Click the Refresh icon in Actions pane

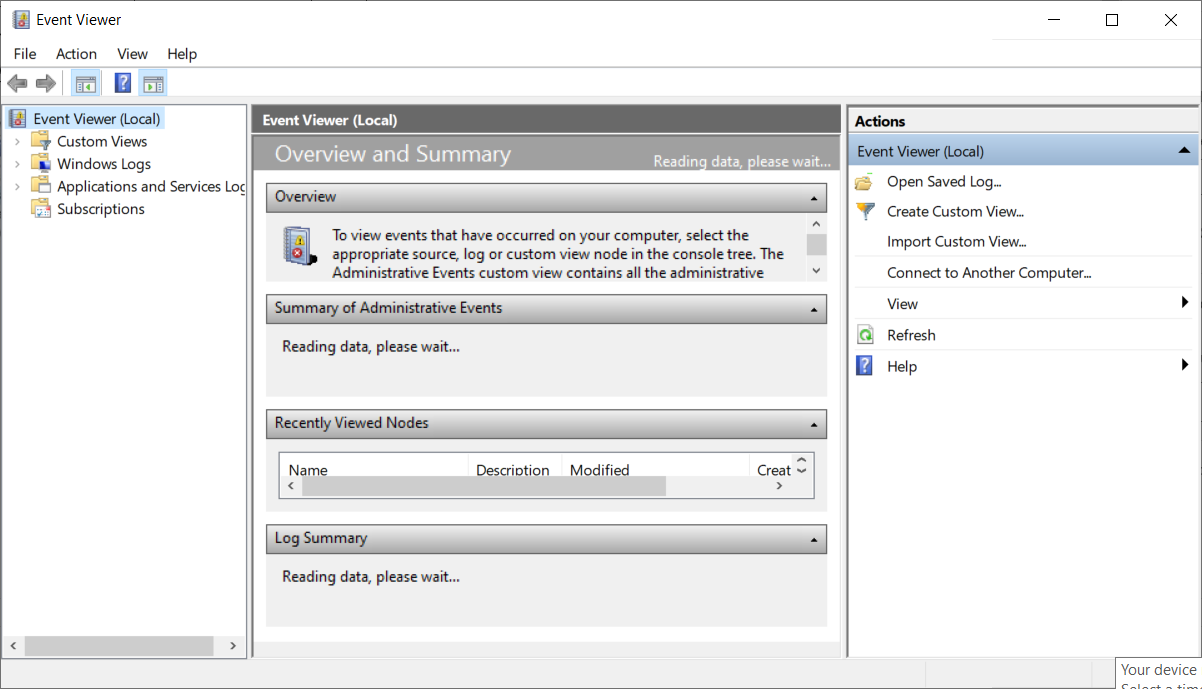pos(865,336)
